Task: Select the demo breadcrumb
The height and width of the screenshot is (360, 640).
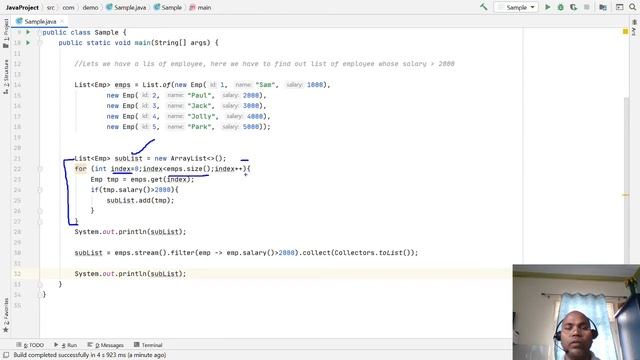Action: 90,7
